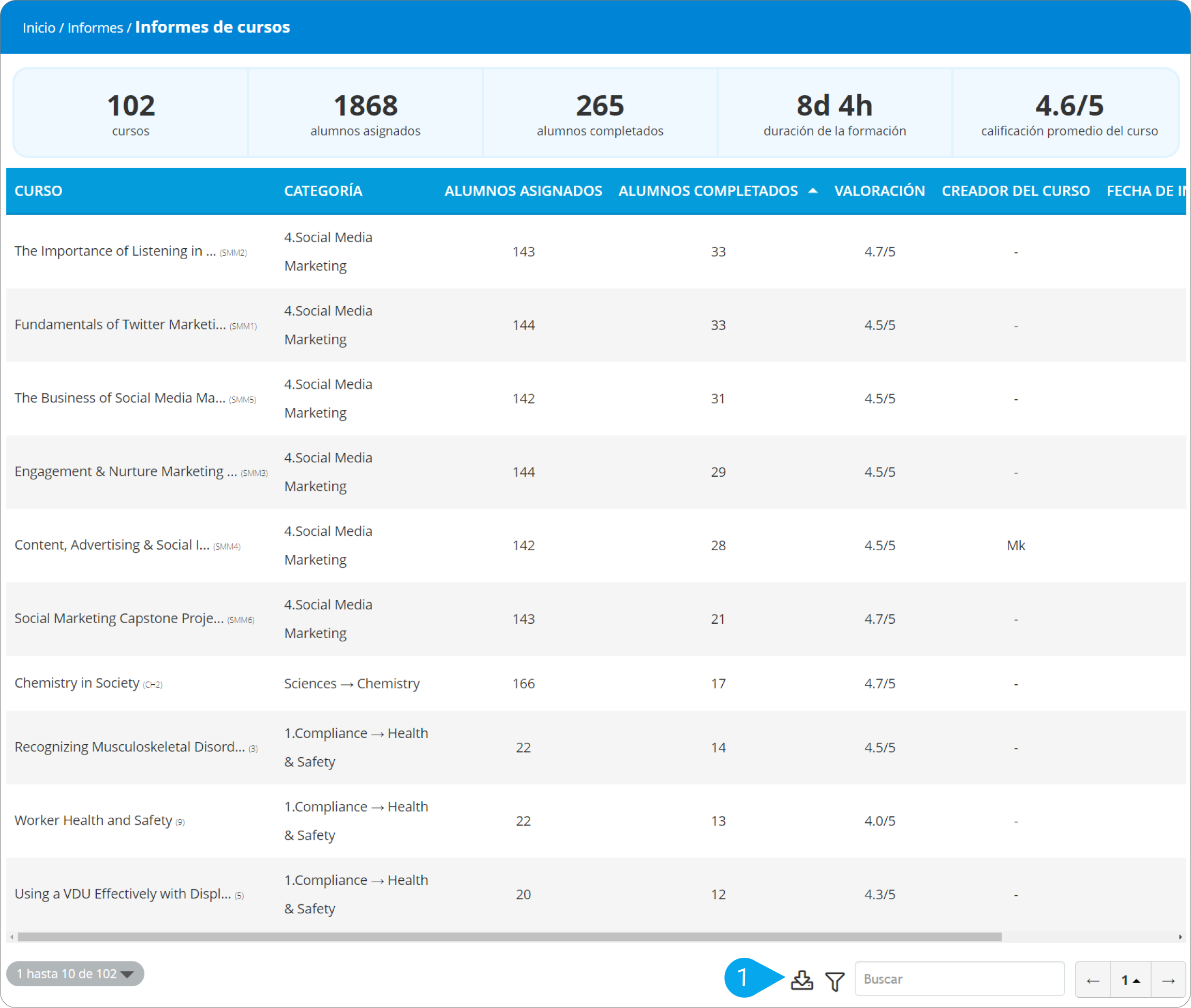Click the horizontal scrollbar thumb
1191x1008 pixels.
[509, 937]
